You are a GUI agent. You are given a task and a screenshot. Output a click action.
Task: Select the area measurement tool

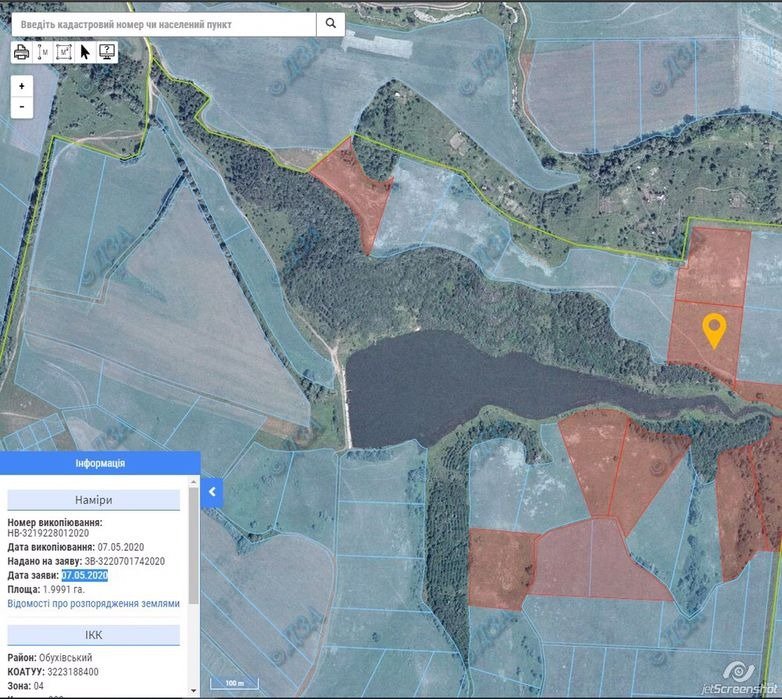pyautogui.click(x=64, y=52)
